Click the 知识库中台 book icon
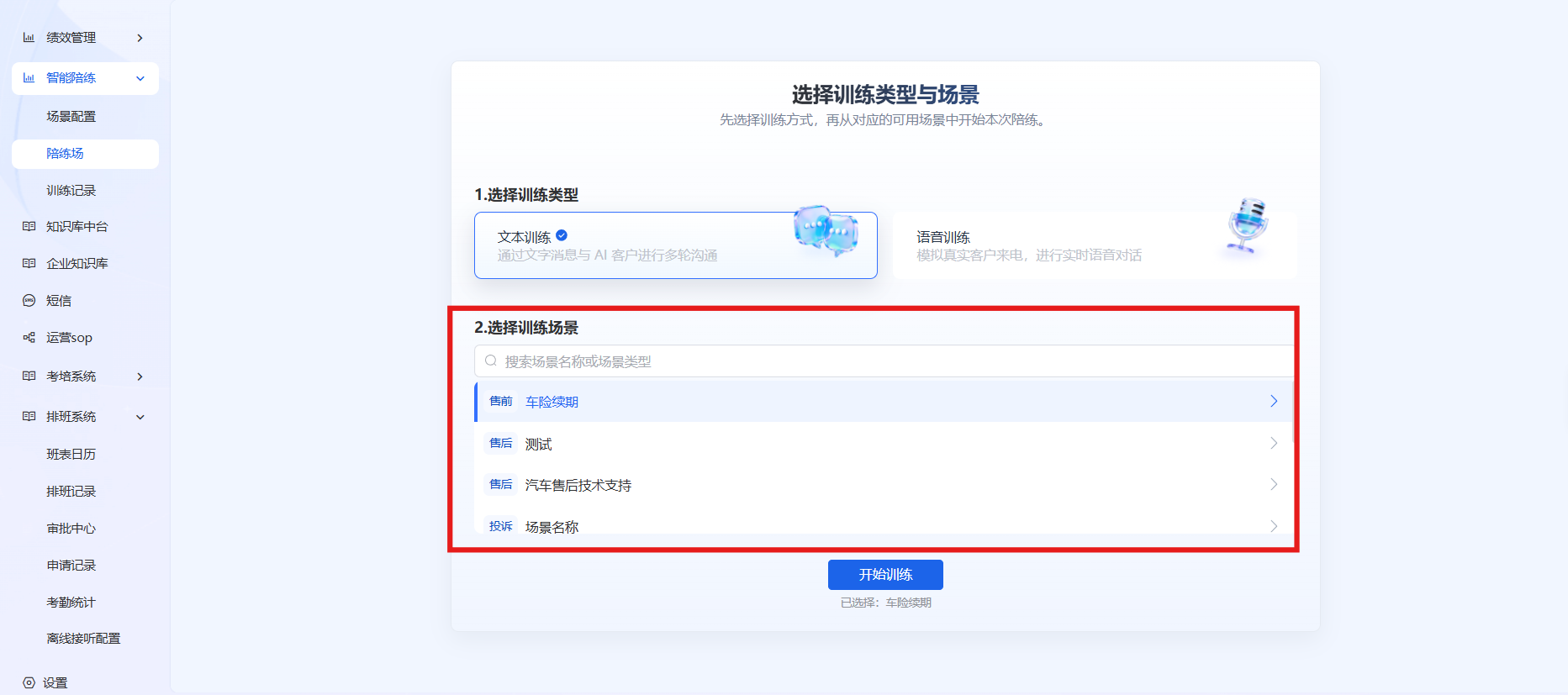1568x695 pixels. tap(29, 227)
